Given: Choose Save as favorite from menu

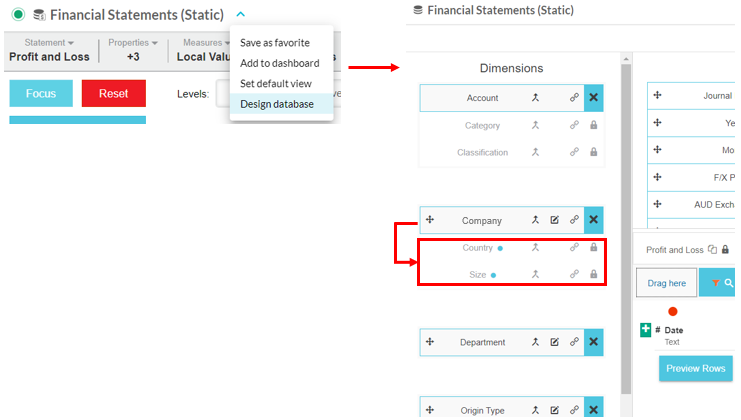Looking at the screenshot, I should (x=275, y=43).
